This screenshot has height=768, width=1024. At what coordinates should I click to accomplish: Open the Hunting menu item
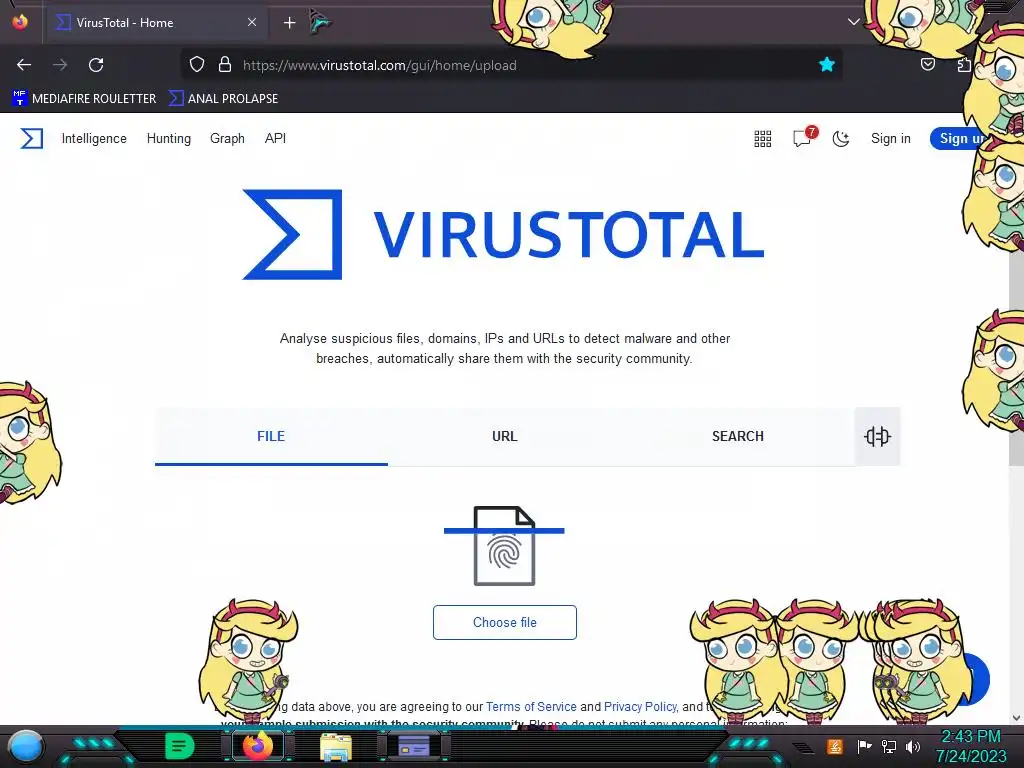coord(168,138)
